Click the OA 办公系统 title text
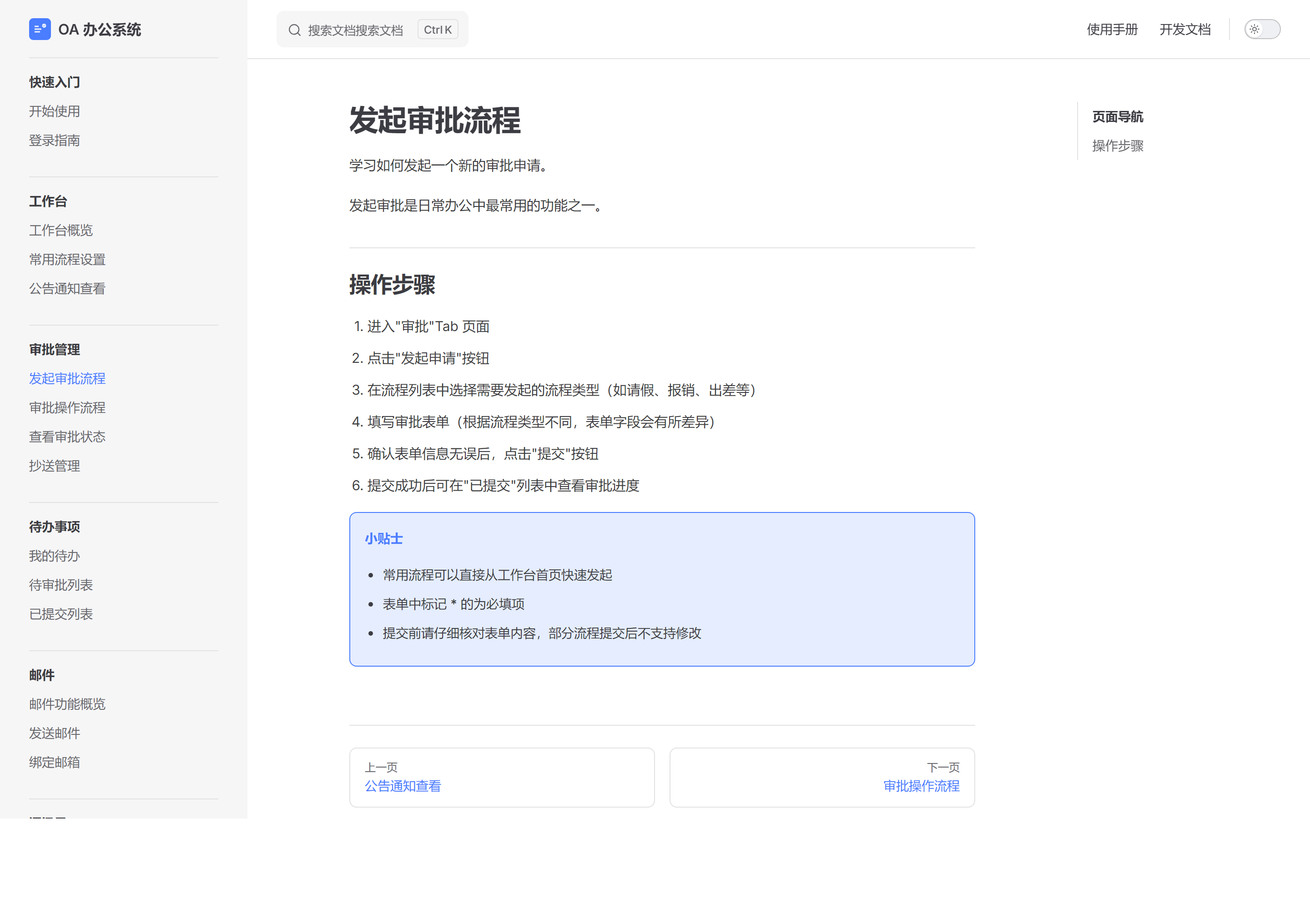Viewport: 1310px width, 924px height. (99, 29)
